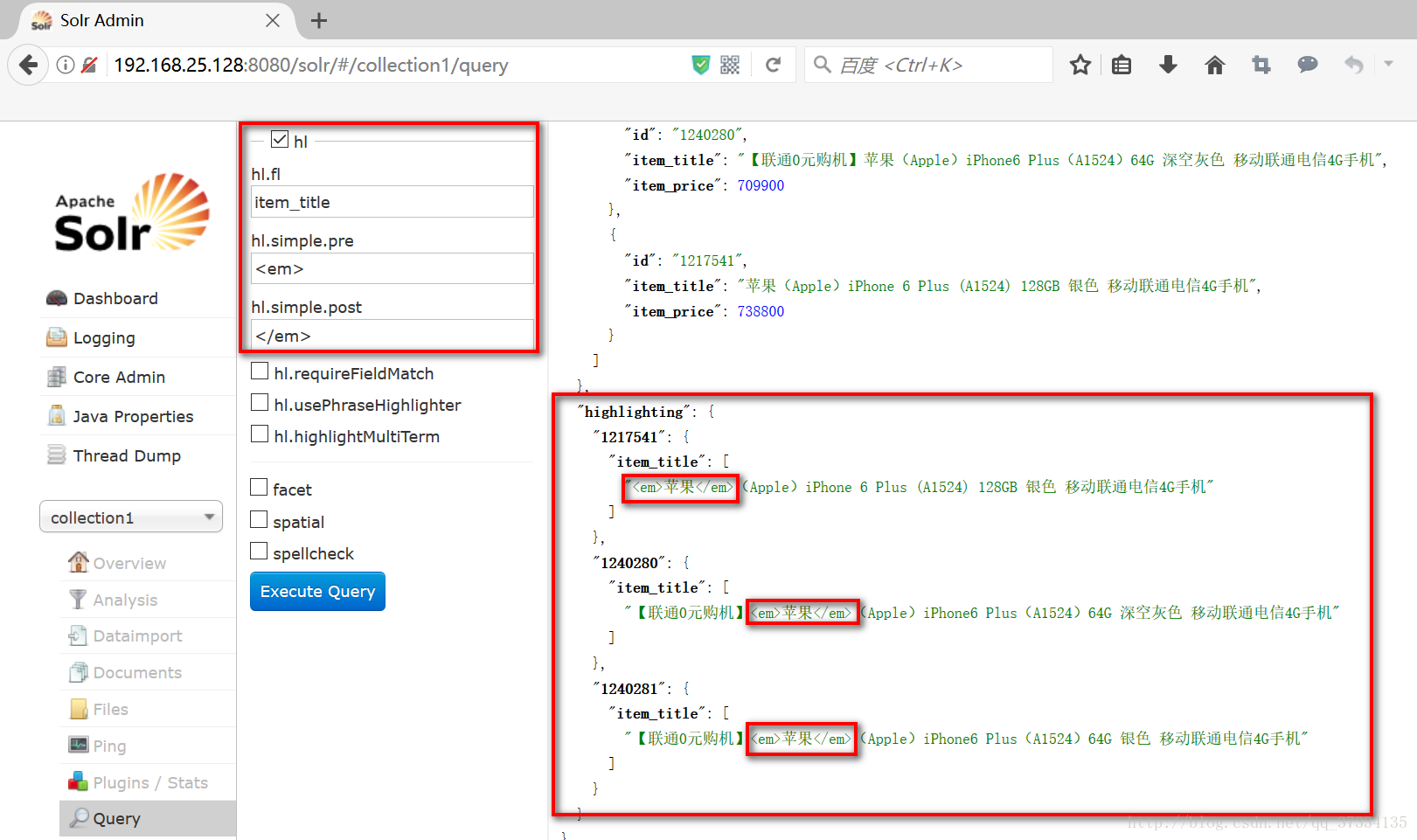
Task: Enable the hl.requireFieldMatch checkbox
Action: click(259, 371)
